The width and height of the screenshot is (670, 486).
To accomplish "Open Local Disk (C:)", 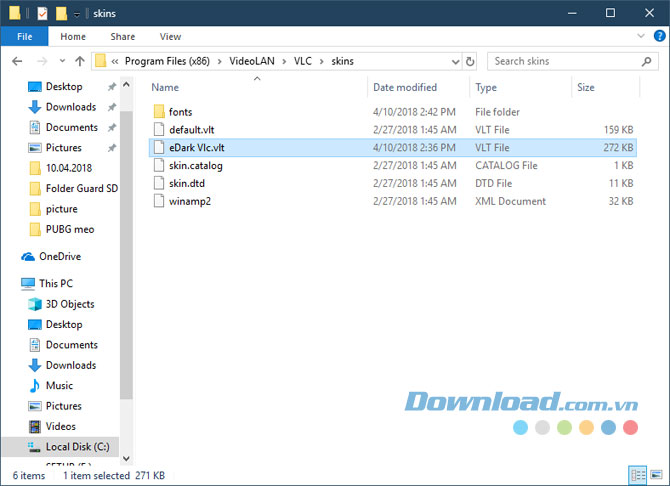I will coord(77,447).
